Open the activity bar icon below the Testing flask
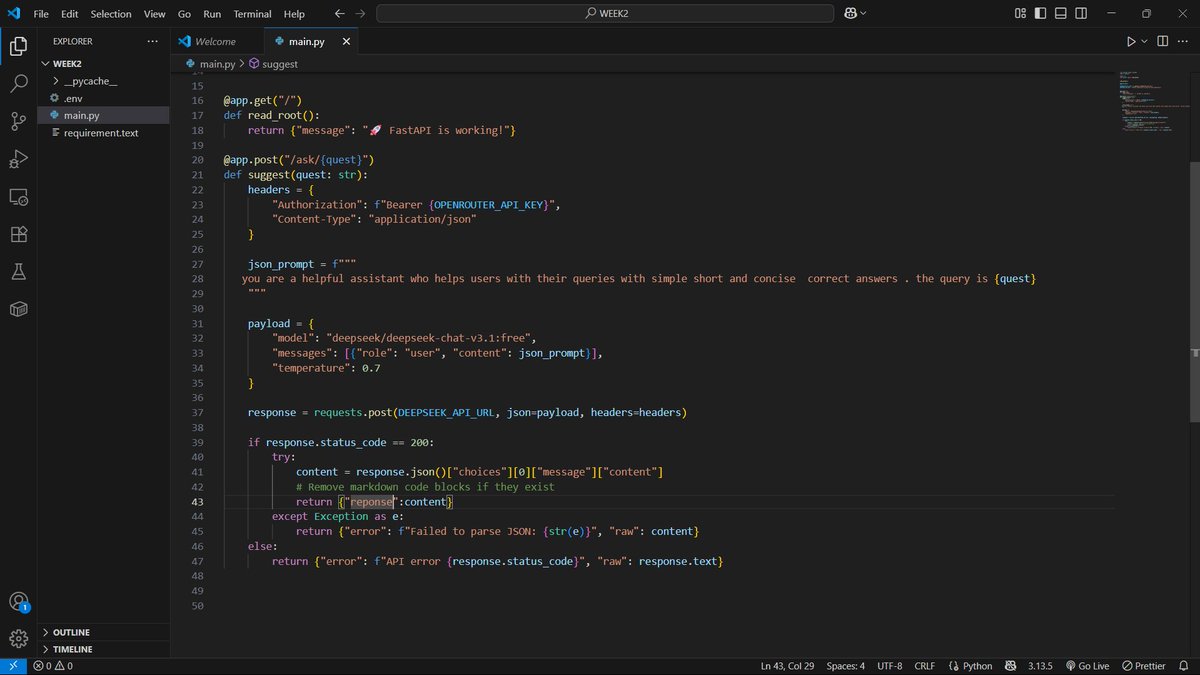1200x675 pixels. click(18, 309)
